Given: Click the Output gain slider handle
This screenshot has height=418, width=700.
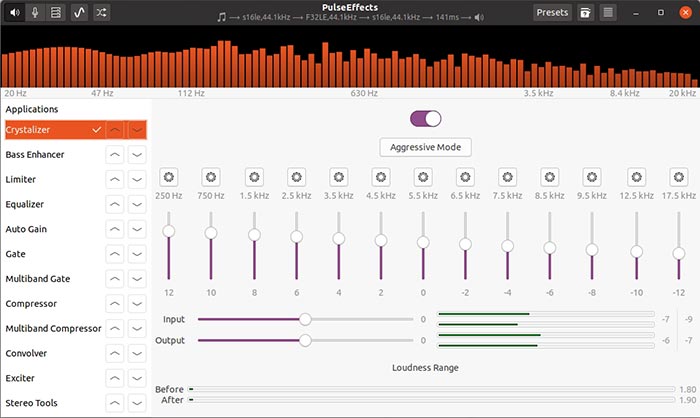Looking at the screenshot, I should [x=305, y=340].
